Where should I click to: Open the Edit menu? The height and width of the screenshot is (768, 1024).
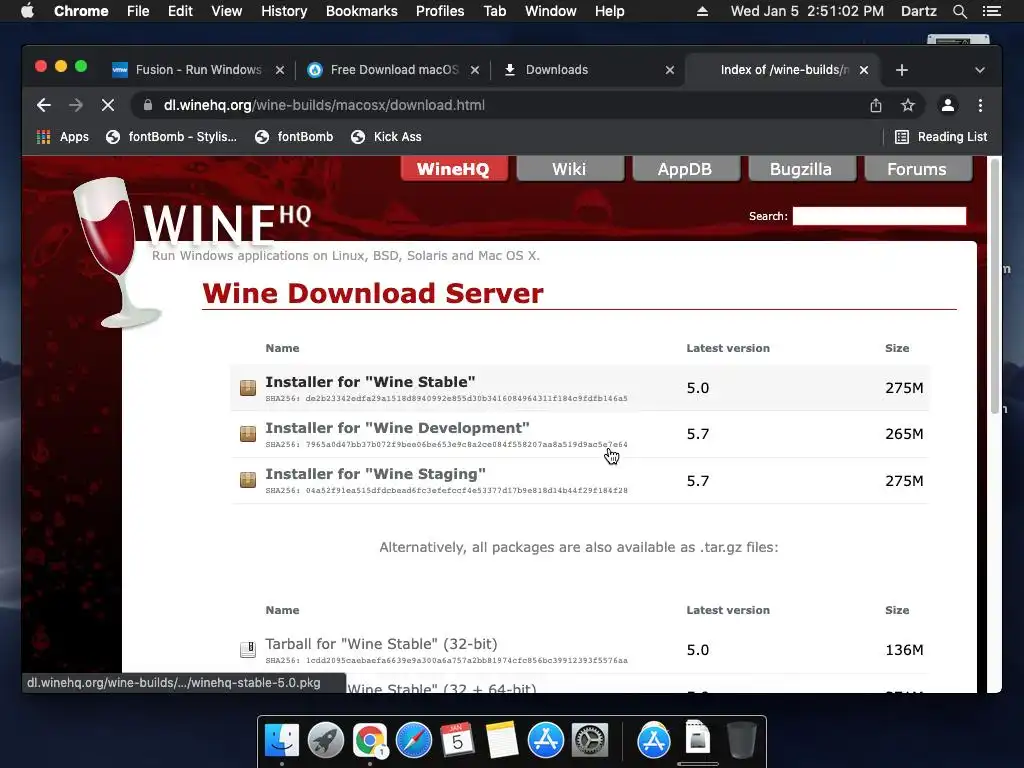(x=180, y=11)
